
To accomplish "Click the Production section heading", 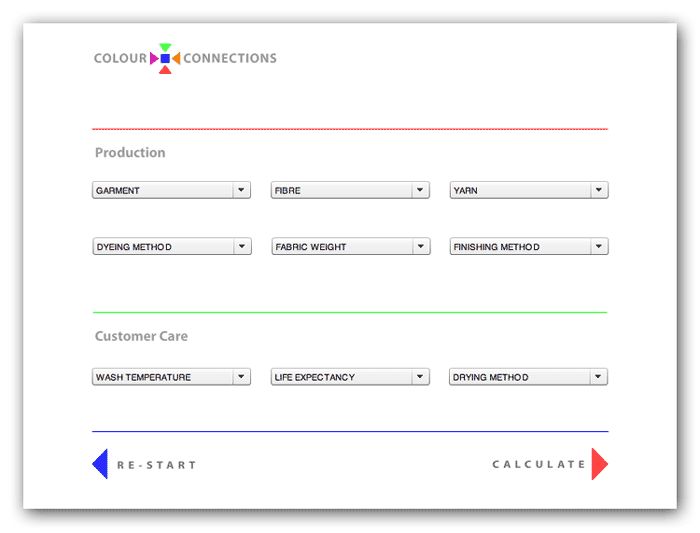I will (130, 153).
